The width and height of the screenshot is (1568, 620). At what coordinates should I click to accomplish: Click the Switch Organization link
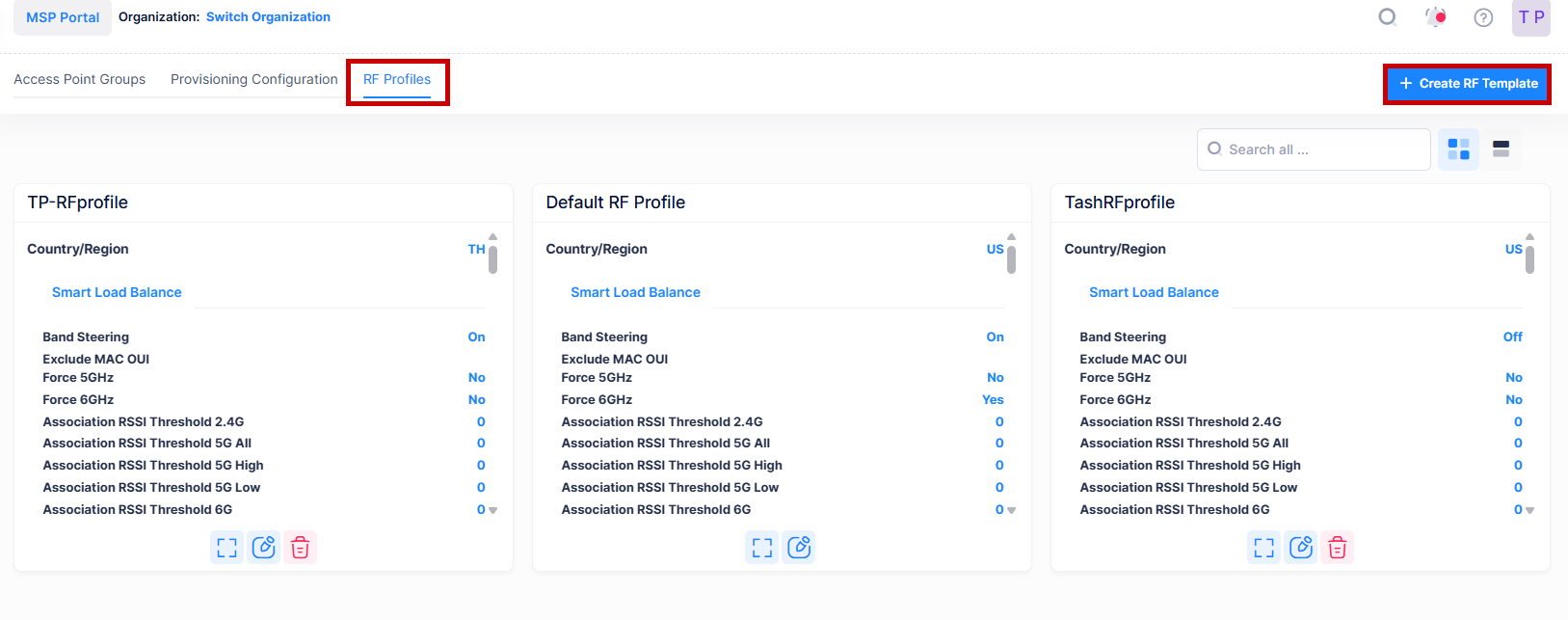click(268, 17)
